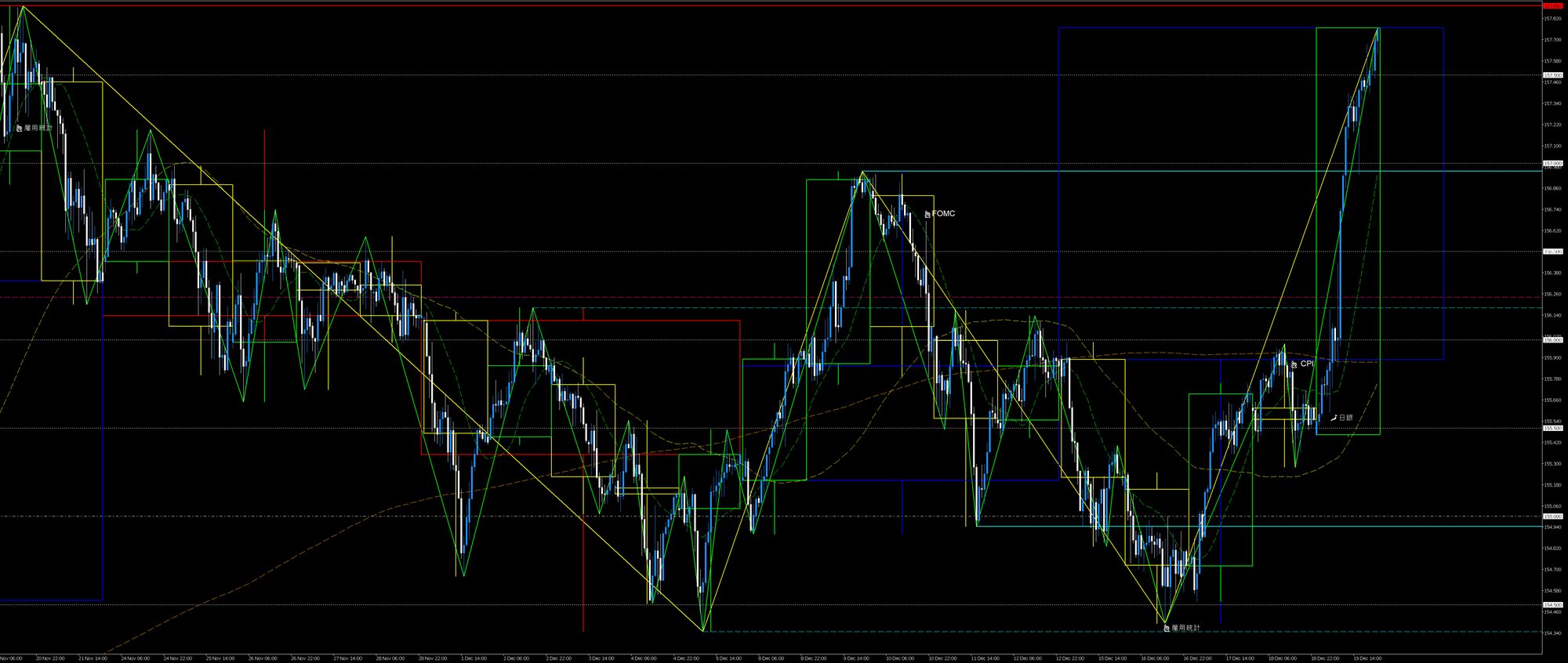1568x663 pixels.
Task: Select the 15 Dec 14:00 time axis label
Action: (x=1112, y=658)
